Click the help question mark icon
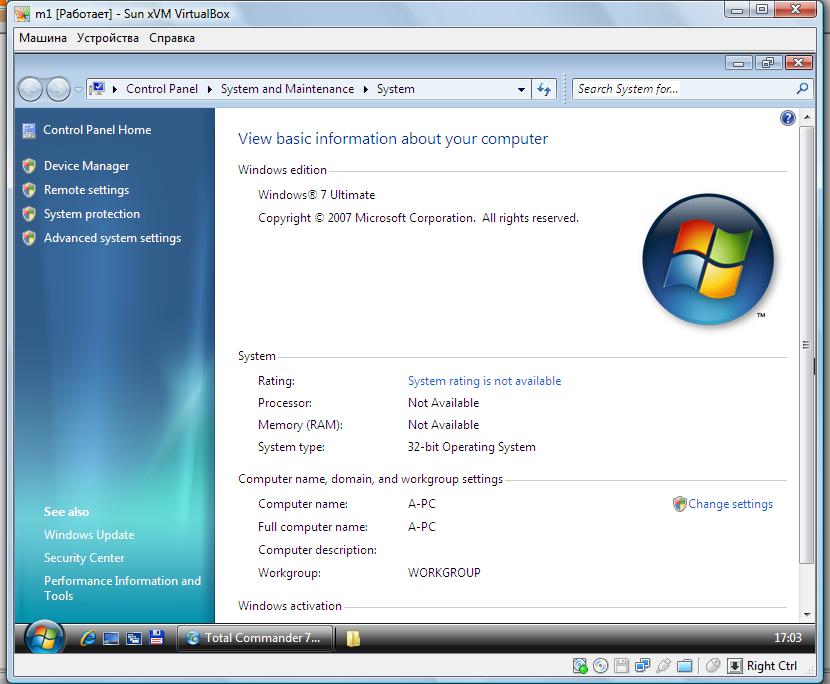 tap(787, 118)
